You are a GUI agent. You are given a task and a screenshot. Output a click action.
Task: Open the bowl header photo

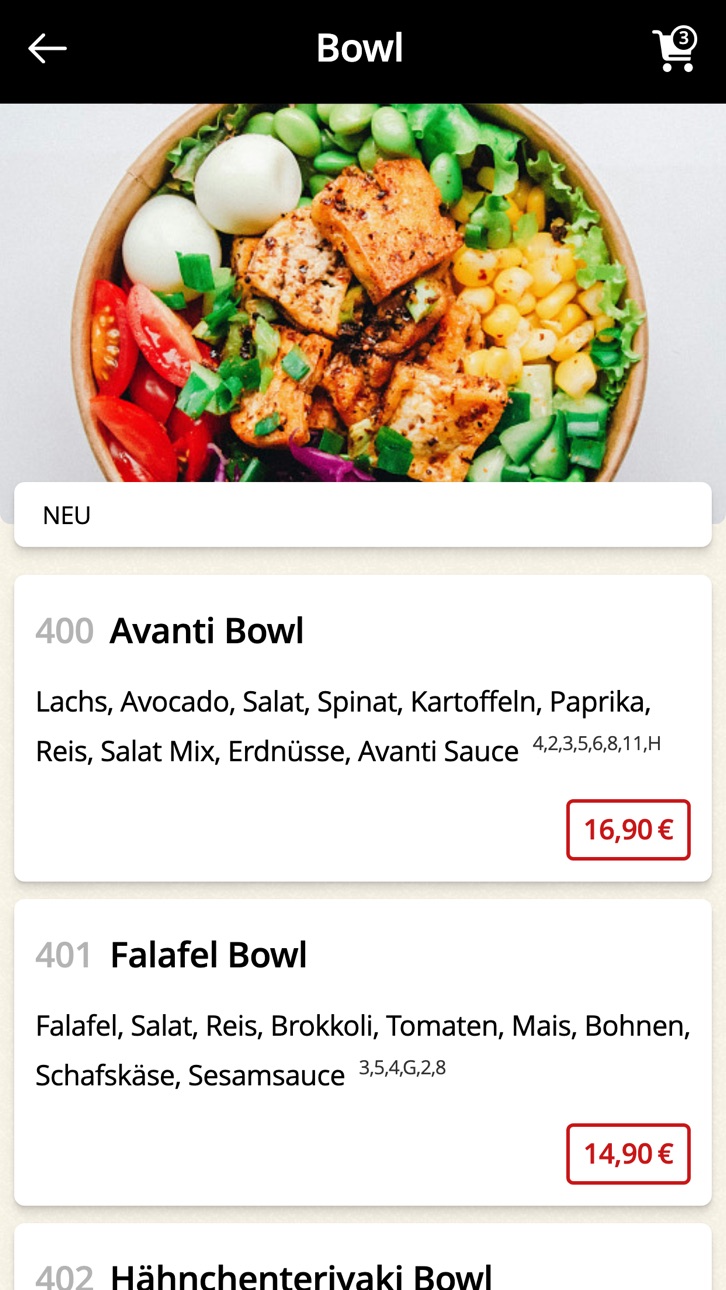[x=363, y=293]
